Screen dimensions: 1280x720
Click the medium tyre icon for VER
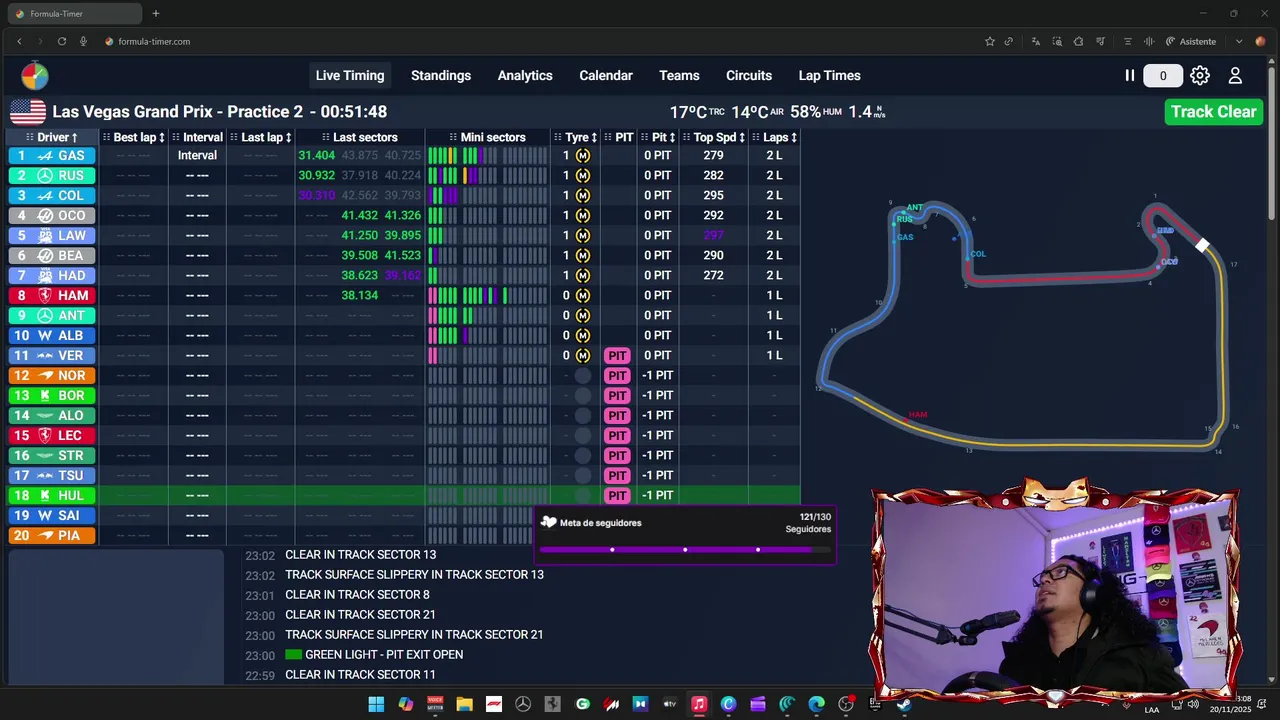583,355
